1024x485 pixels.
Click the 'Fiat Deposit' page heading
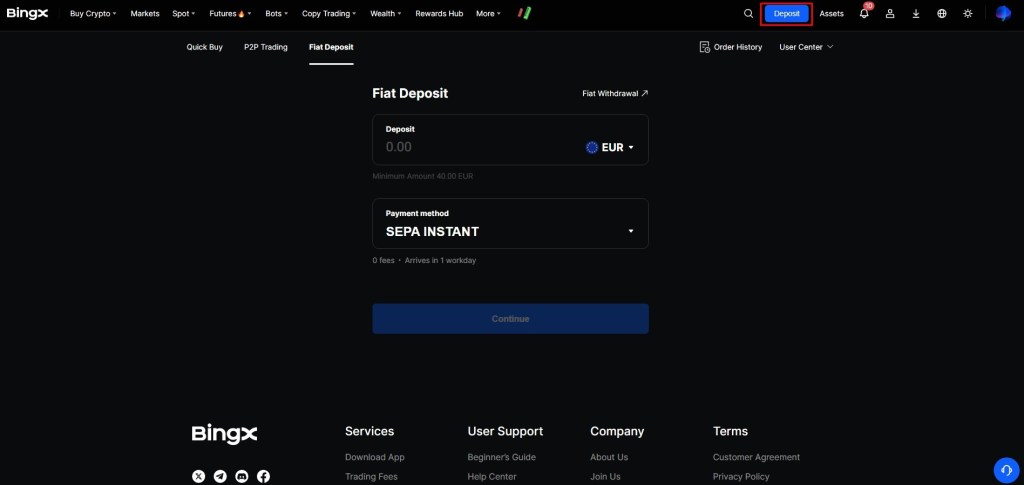coord(410,93)
